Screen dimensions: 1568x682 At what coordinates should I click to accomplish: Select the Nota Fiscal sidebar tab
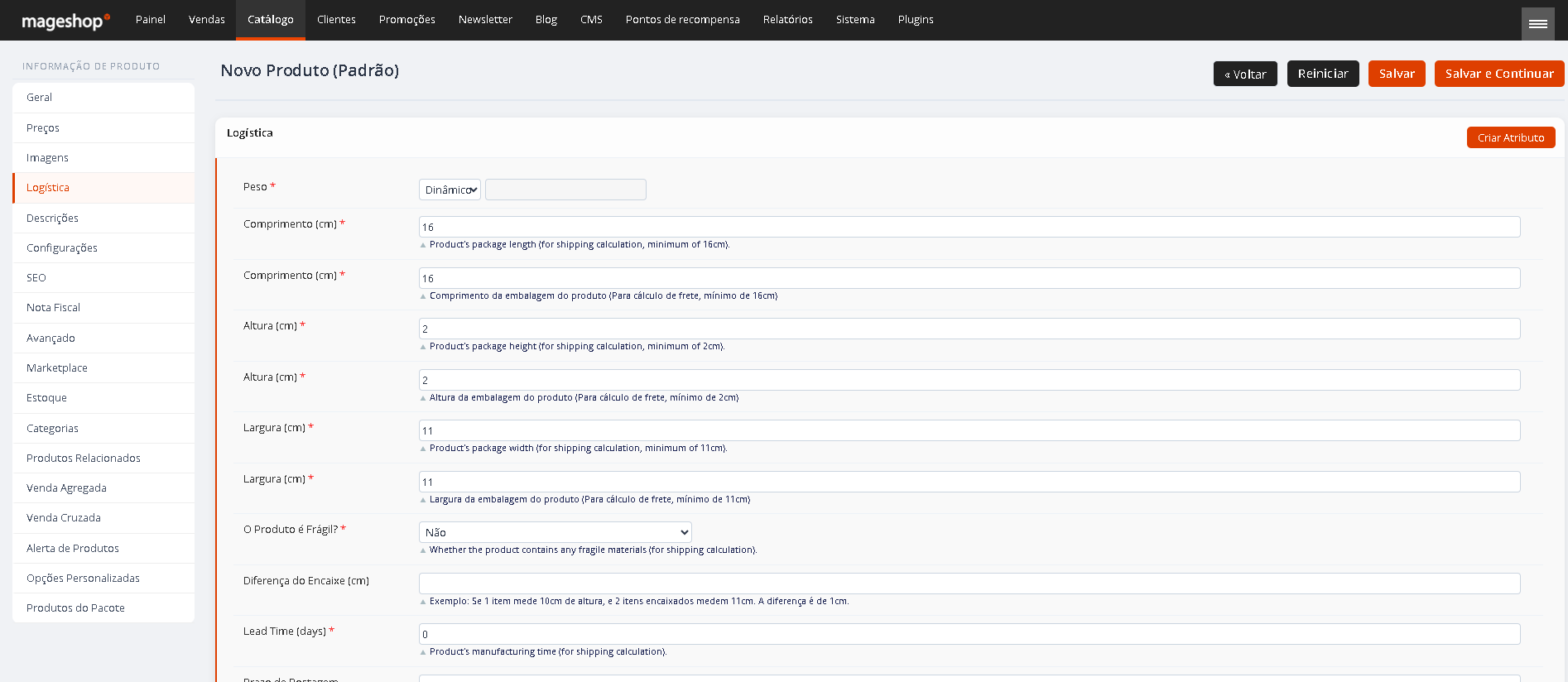[103, 307]
